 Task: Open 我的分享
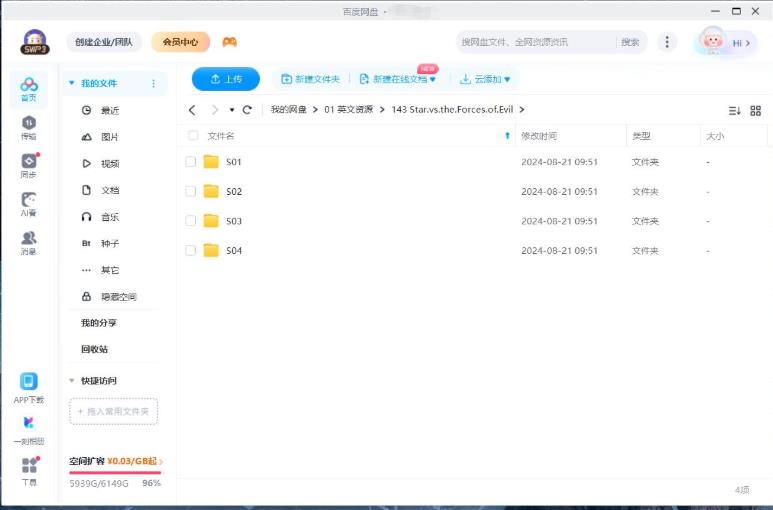tap(99, 323)
